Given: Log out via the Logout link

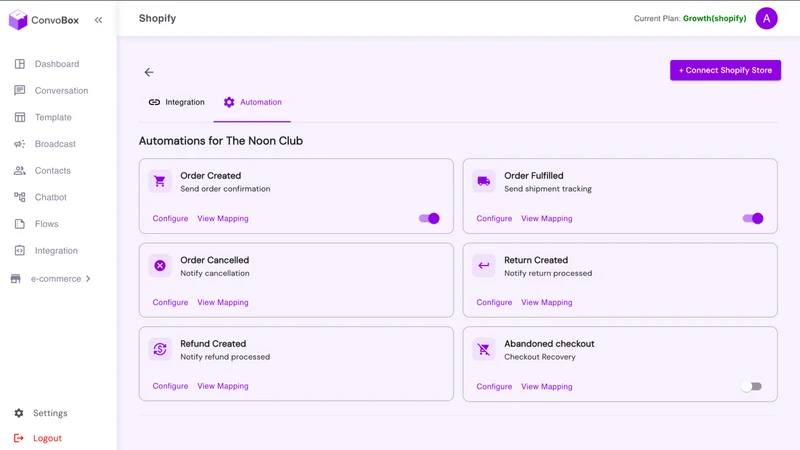Looking at the screenshot, I should [x=47, y=438].
